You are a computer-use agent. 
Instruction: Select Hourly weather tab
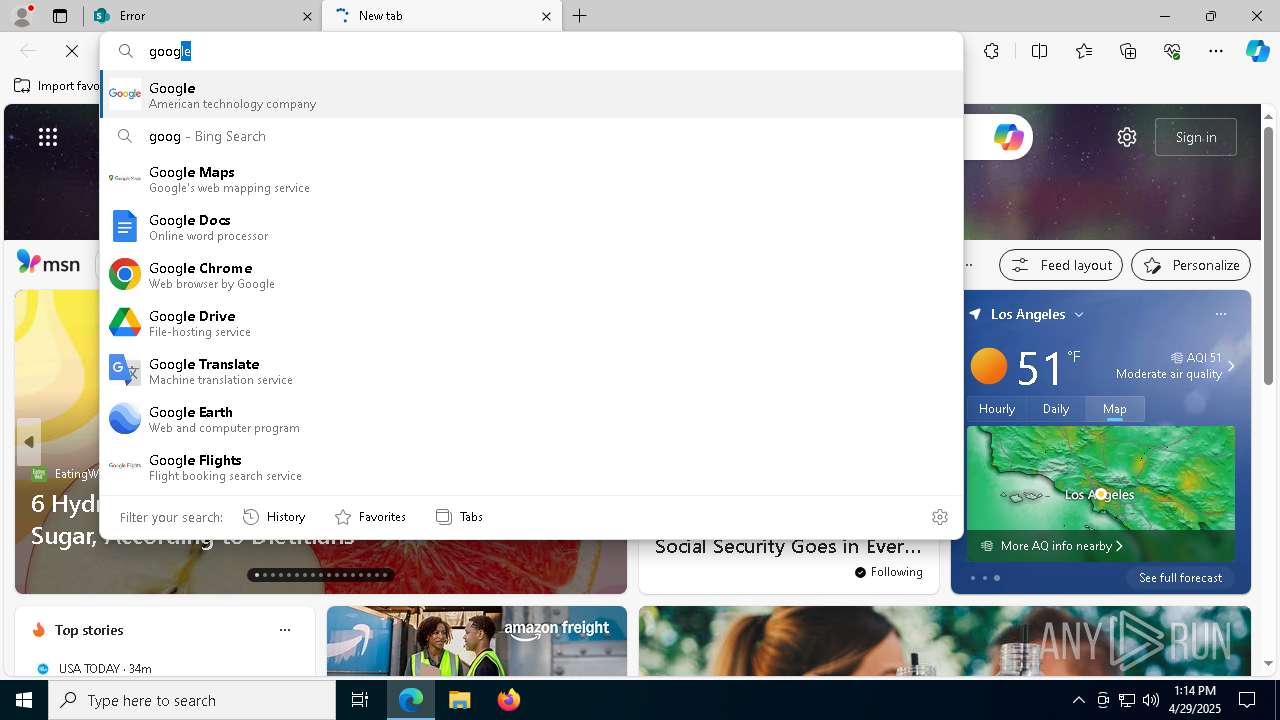(x=997, y=408)
